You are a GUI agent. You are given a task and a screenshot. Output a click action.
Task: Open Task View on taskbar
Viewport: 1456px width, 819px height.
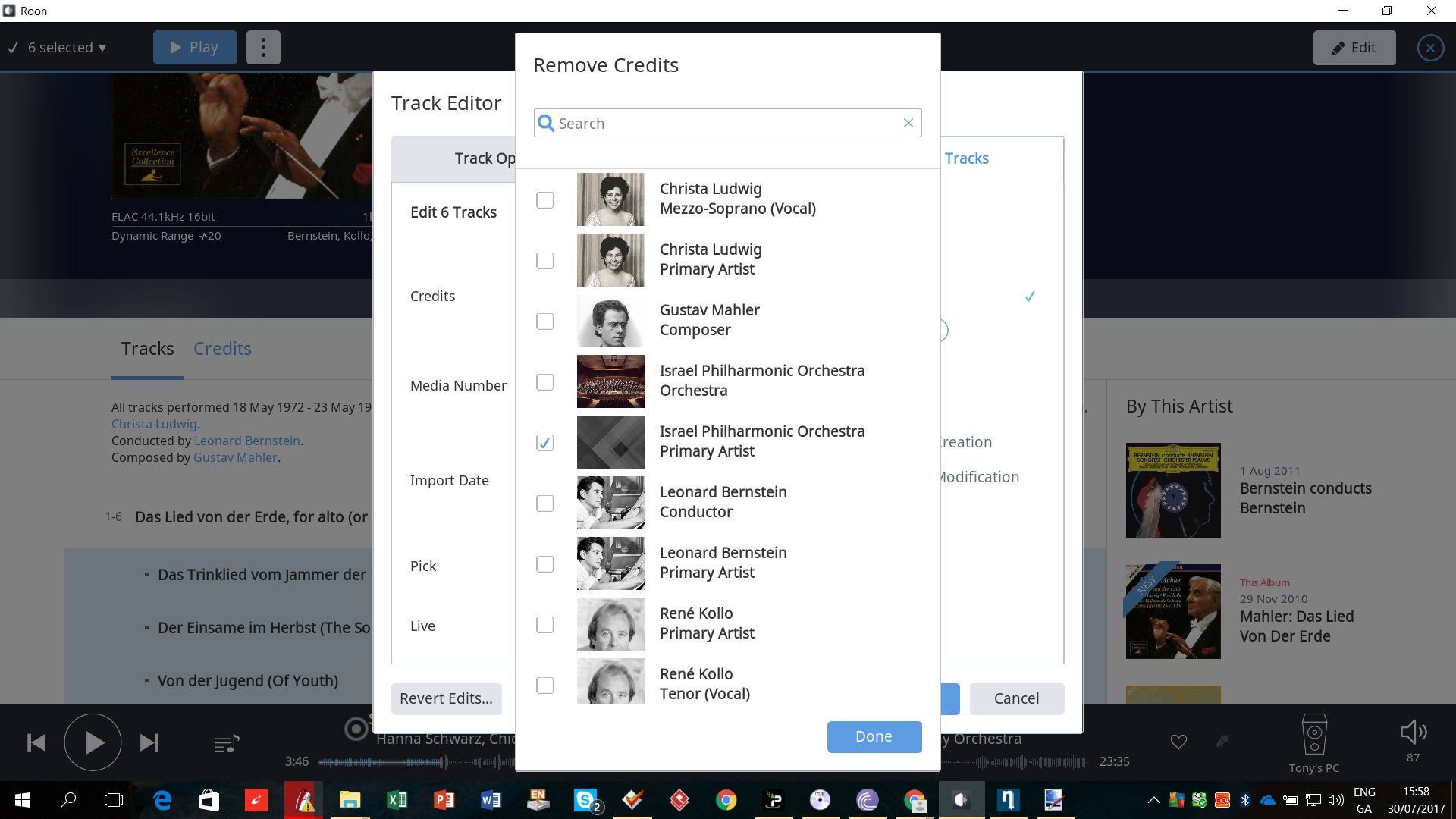tap(114, 800)
